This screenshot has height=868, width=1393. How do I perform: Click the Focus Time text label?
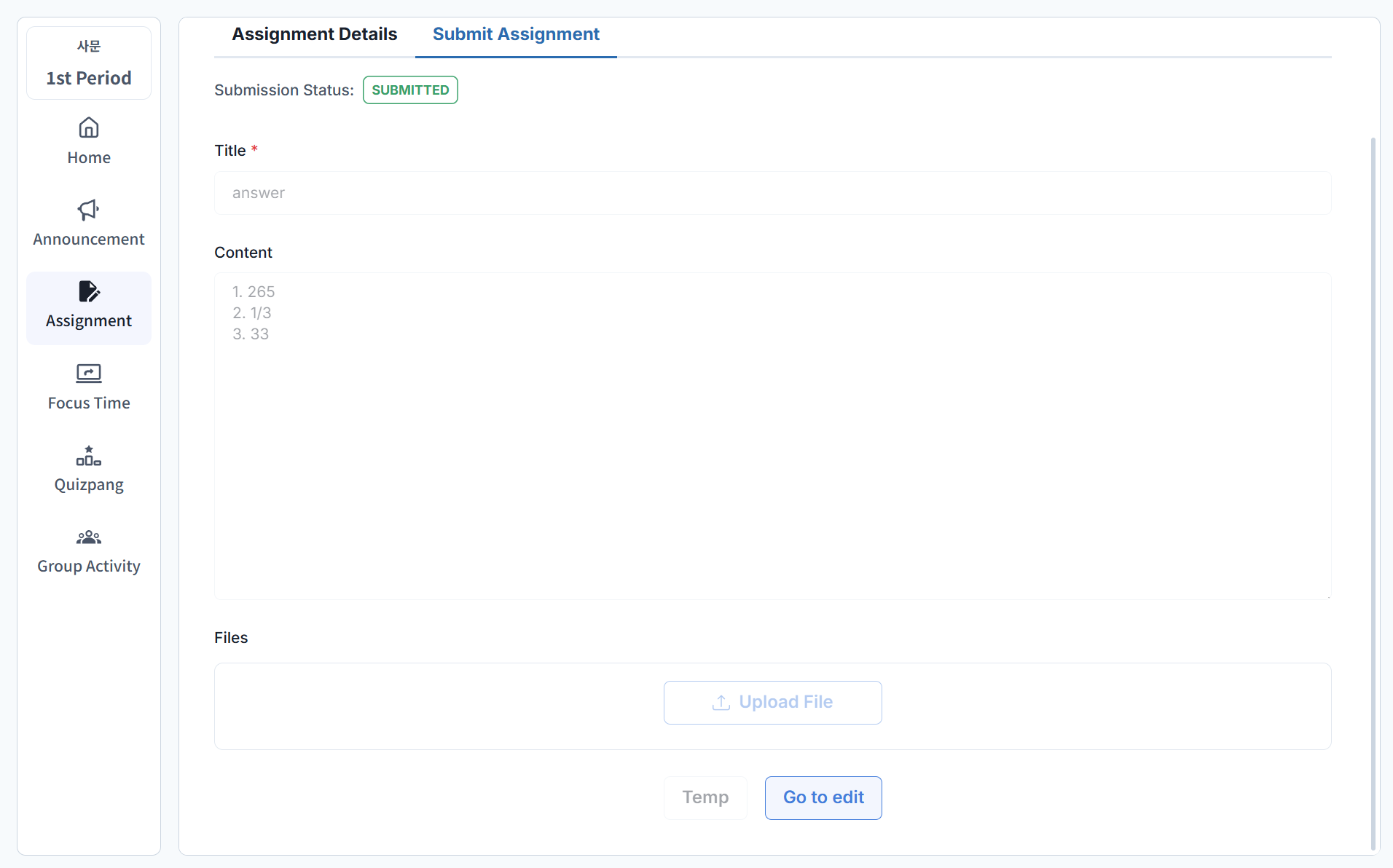(x=89, y=403)
